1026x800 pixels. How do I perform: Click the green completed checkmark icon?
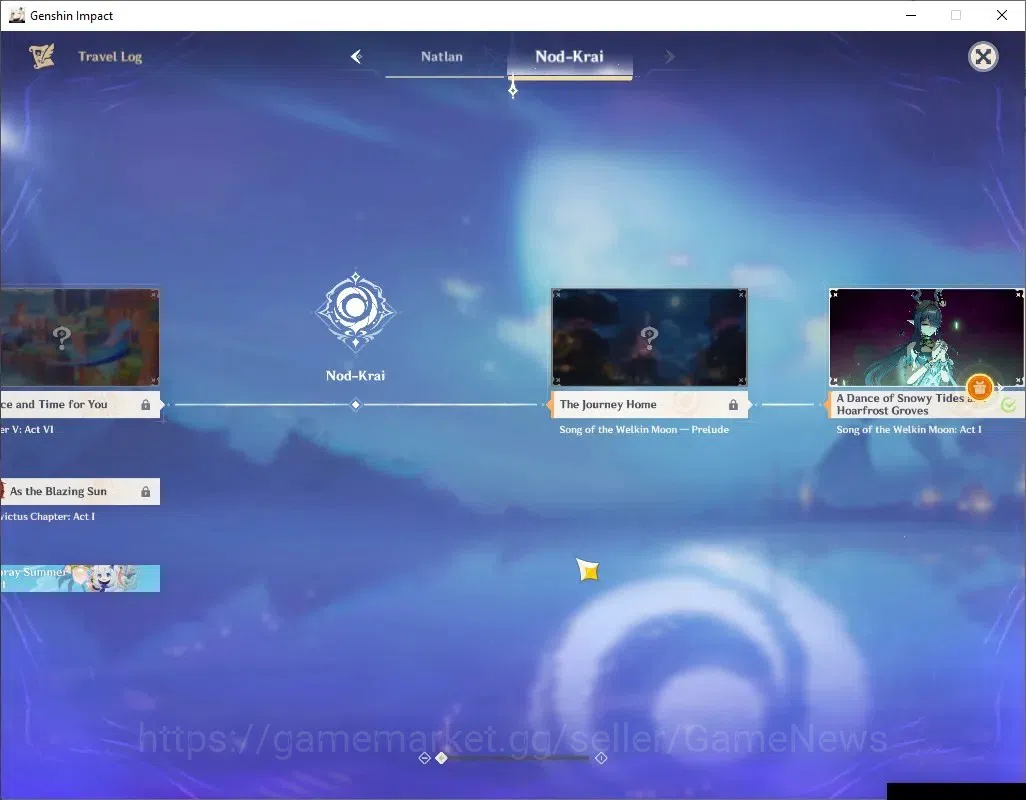tap(1008, 406)
